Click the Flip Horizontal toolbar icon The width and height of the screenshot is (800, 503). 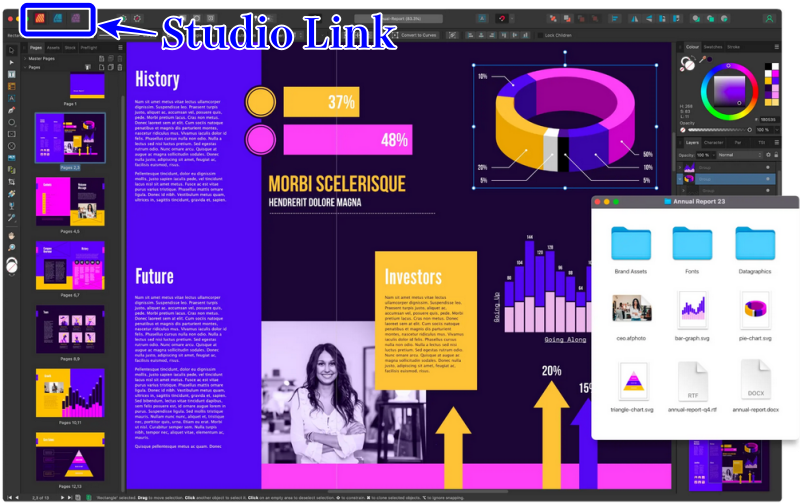635,19
